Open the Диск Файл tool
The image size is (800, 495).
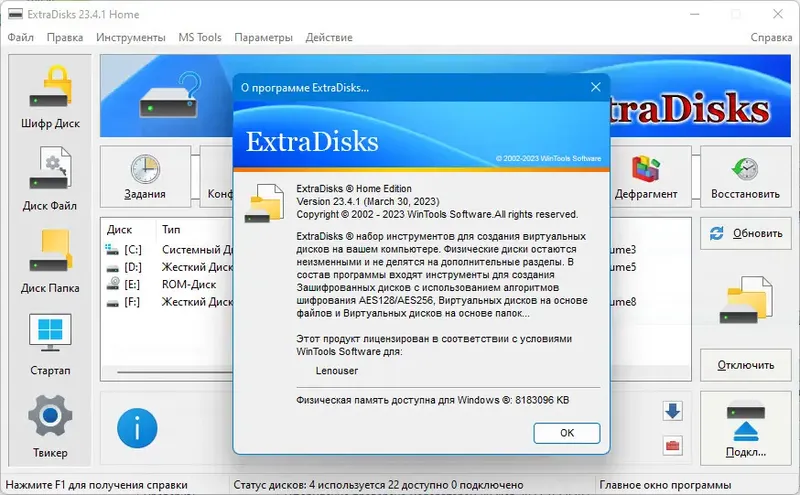[50, 179]
